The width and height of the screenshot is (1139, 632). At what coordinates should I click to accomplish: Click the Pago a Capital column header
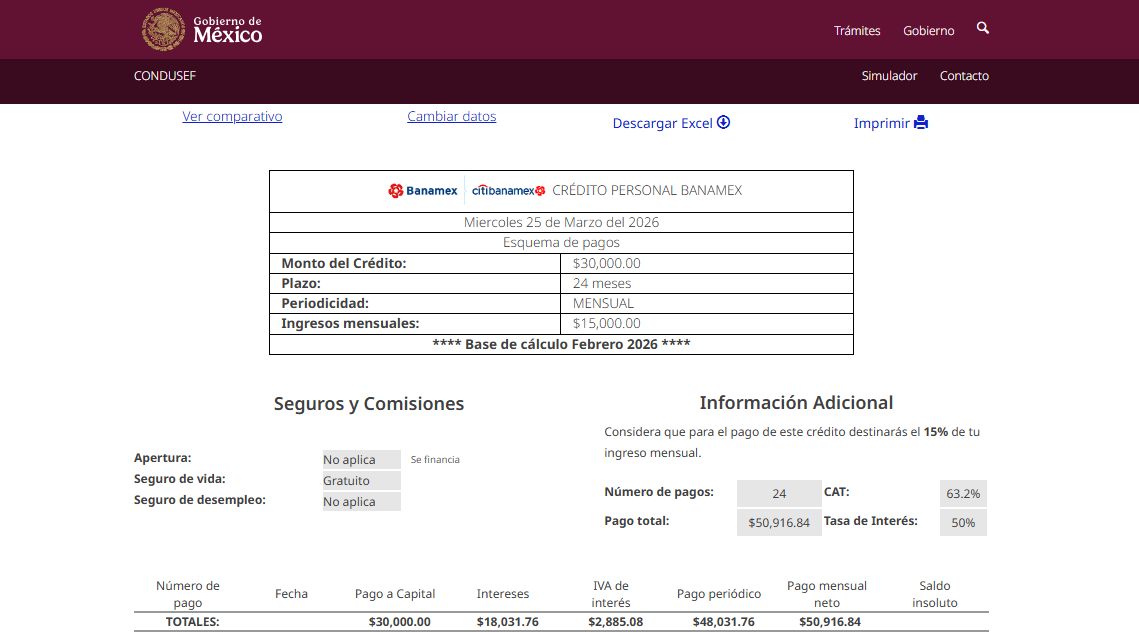click(395, 594)
